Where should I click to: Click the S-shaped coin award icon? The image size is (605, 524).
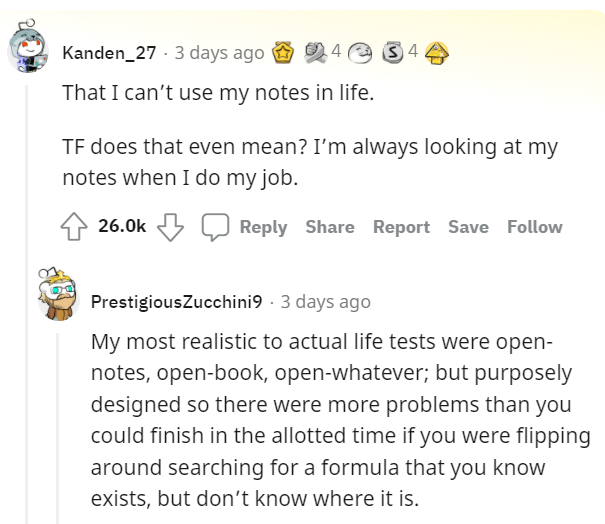(x=395, y=52)
